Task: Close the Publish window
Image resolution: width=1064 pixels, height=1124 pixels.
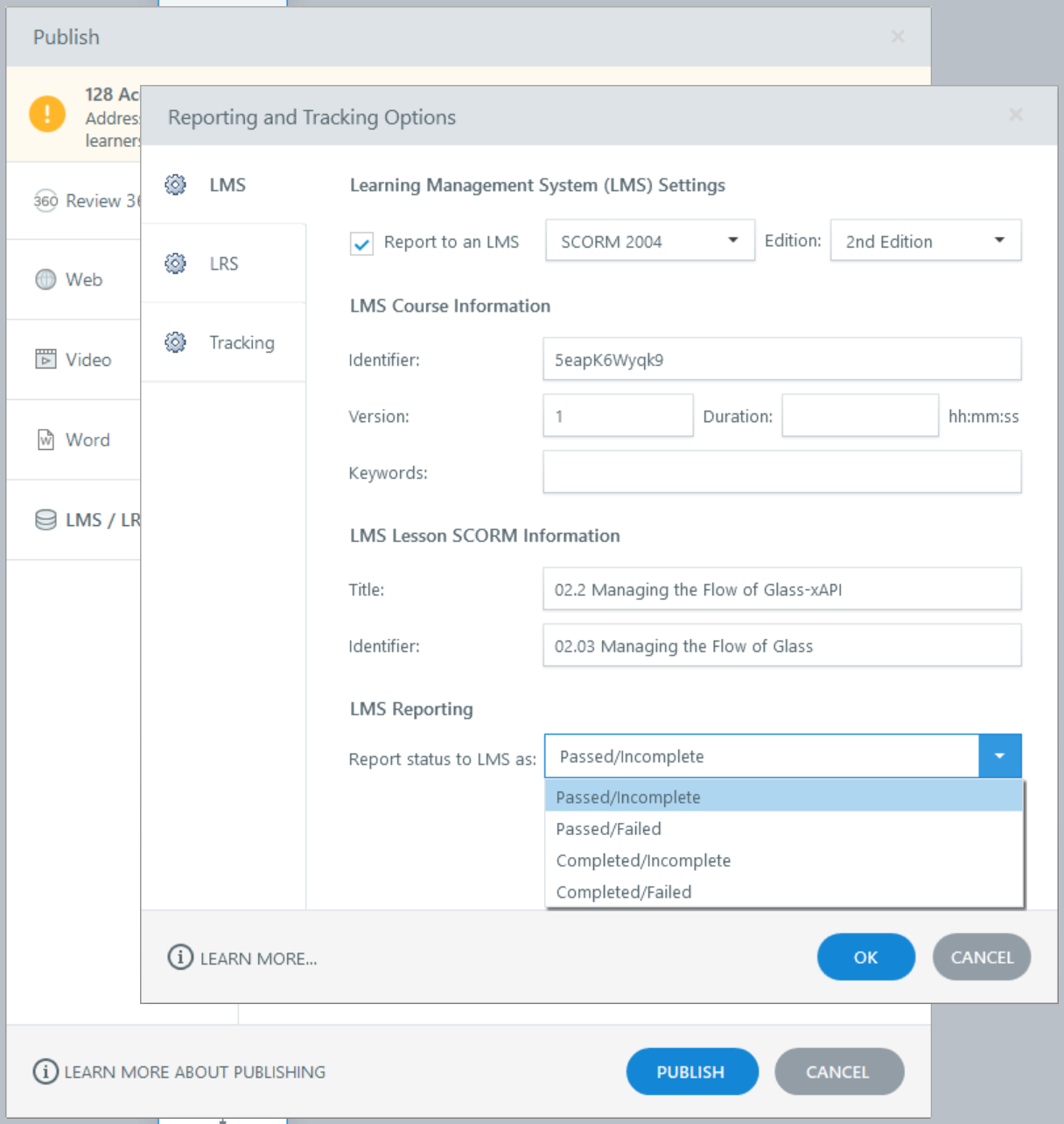Action: pos(898,36)
